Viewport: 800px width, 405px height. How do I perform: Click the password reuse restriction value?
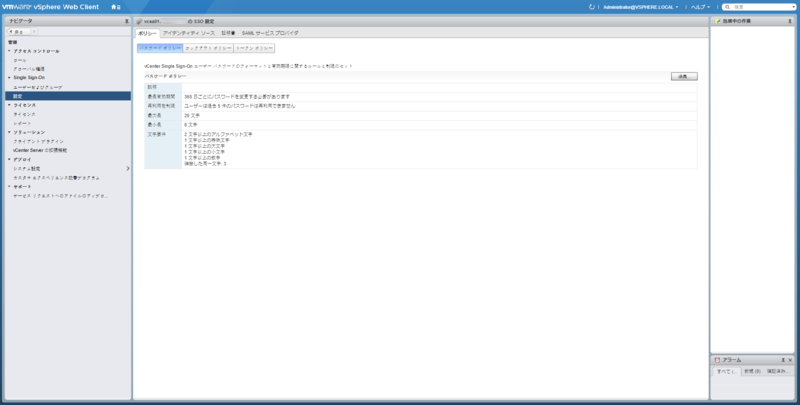tap(240, 106)
